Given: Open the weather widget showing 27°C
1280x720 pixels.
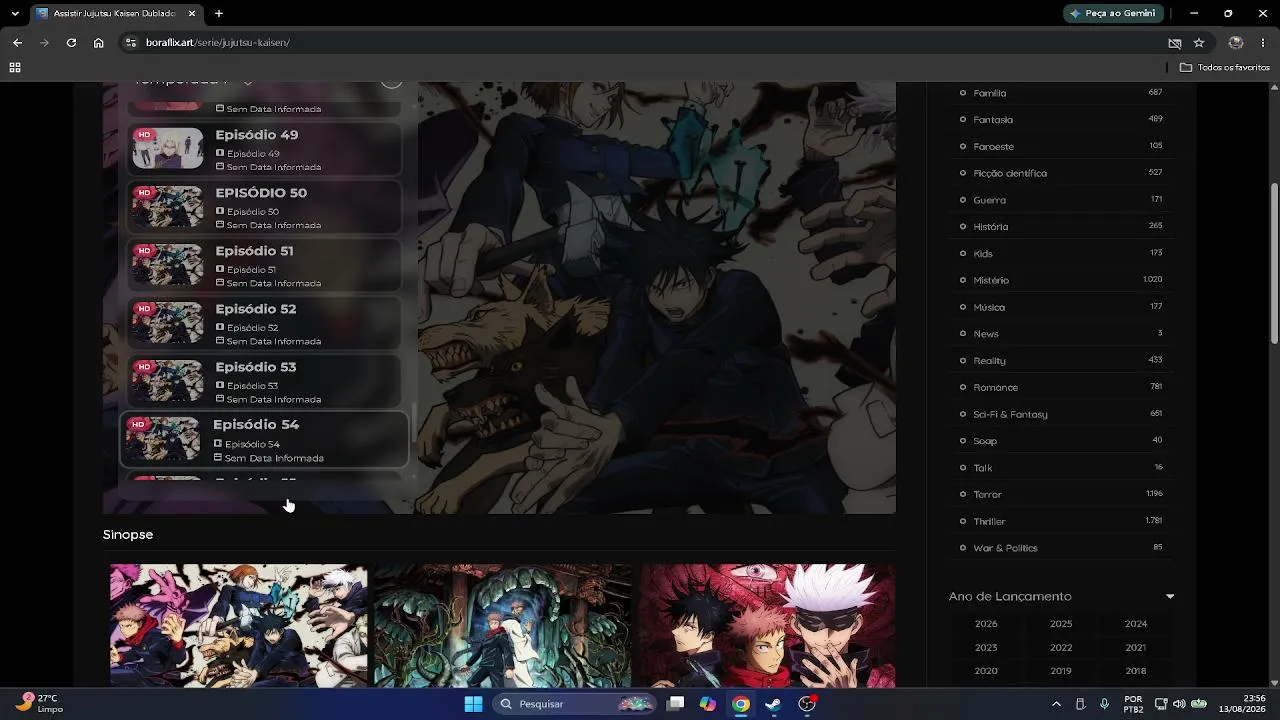Looking at the screenshot, I should pyautogui.click(x=40, y=704).
